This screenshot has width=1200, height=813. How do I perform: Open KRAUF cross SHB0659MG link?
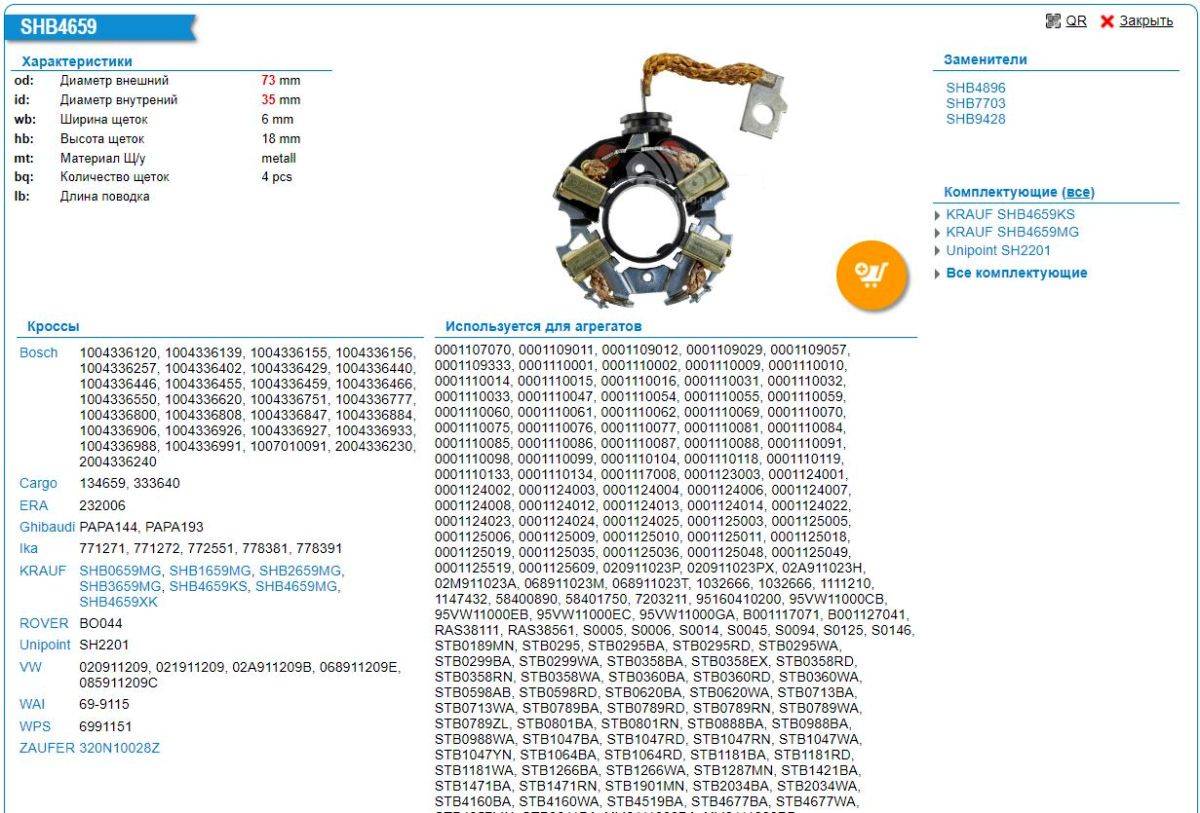120,570
